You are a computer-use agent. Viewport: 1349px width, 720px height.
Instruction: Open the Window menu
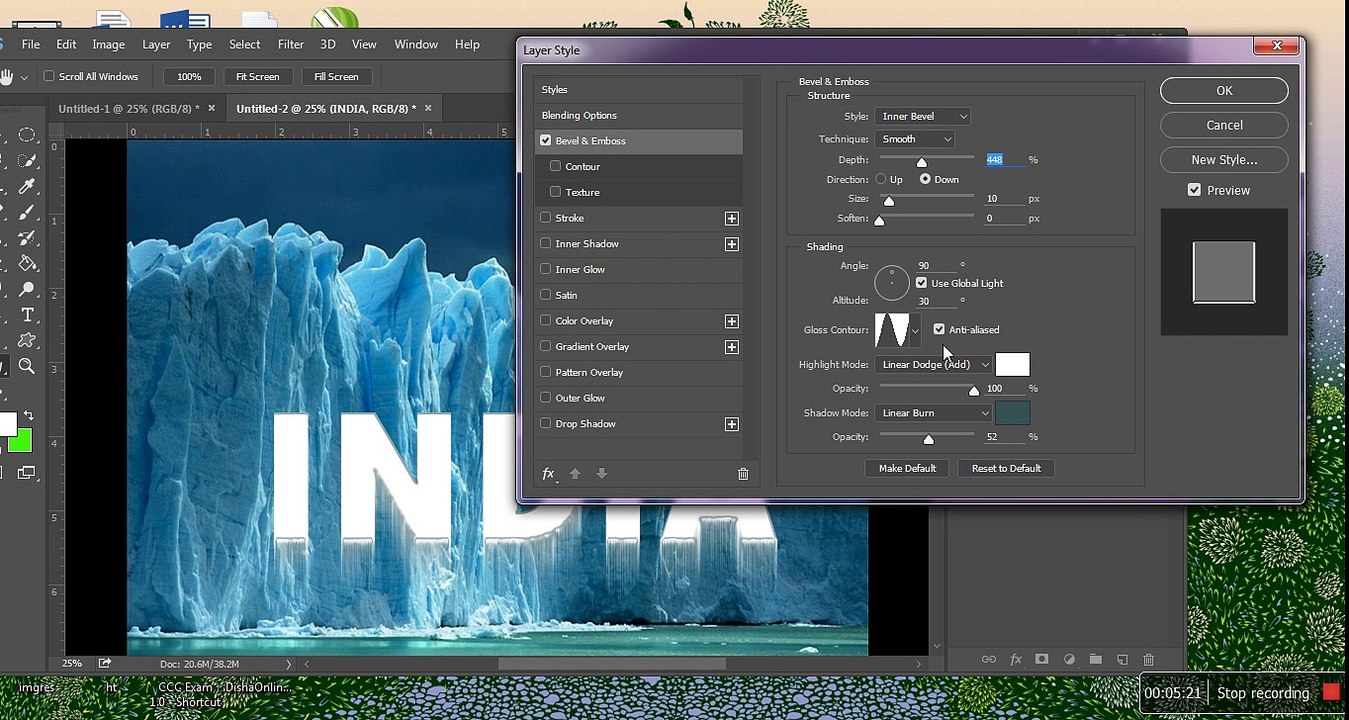tap(416, 44)
